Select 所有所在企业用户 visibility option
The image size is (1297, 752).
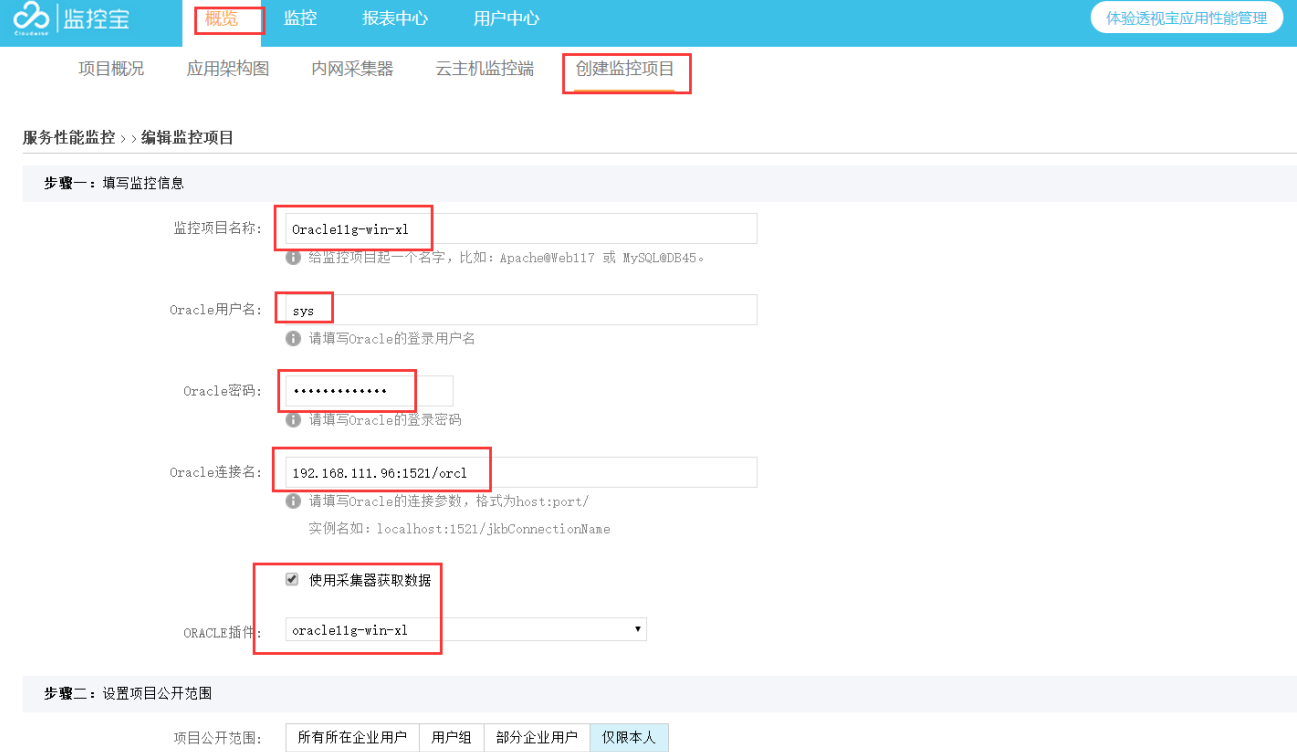point(352,738)
